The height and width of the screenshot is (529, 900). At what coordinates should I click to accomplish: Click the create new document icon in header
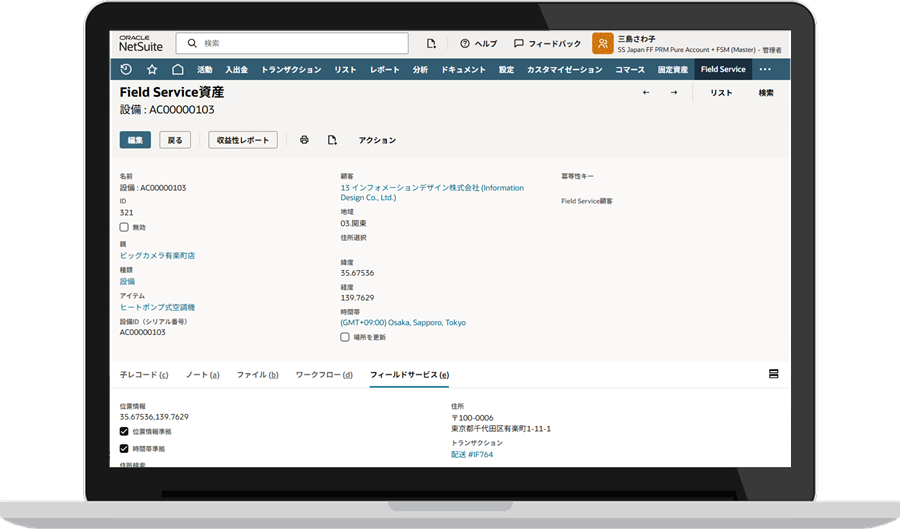pos(431,44)
